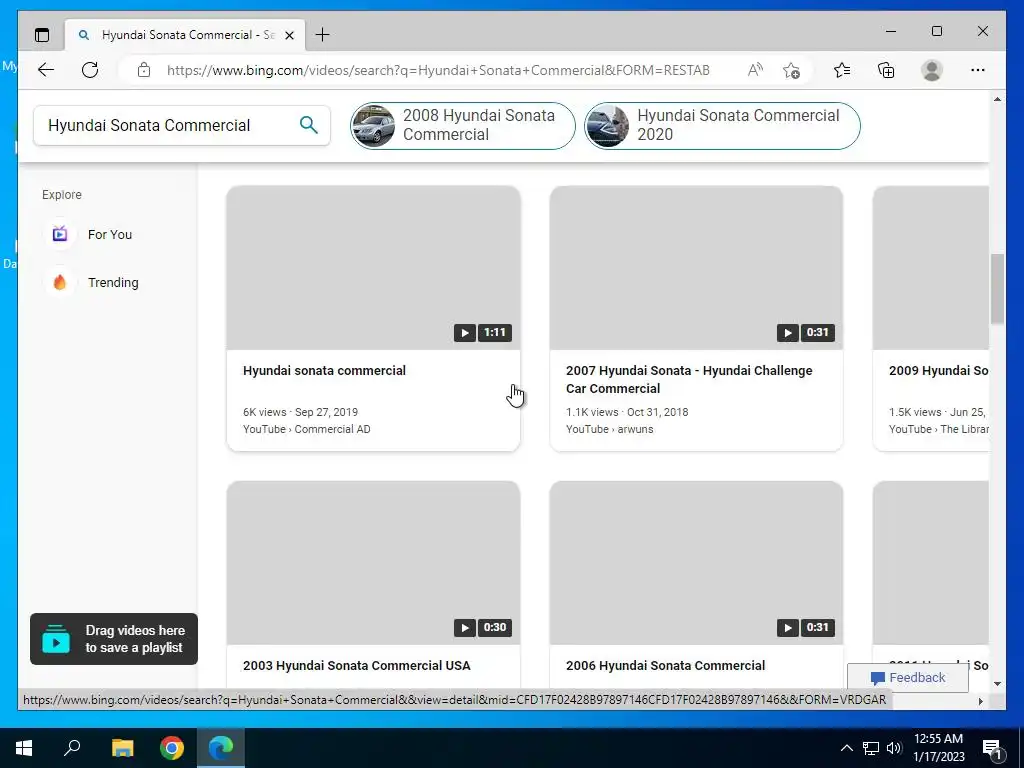
Task: Open the taskbar clock and date
Action: pyautogui.click(x=938, y=748)
